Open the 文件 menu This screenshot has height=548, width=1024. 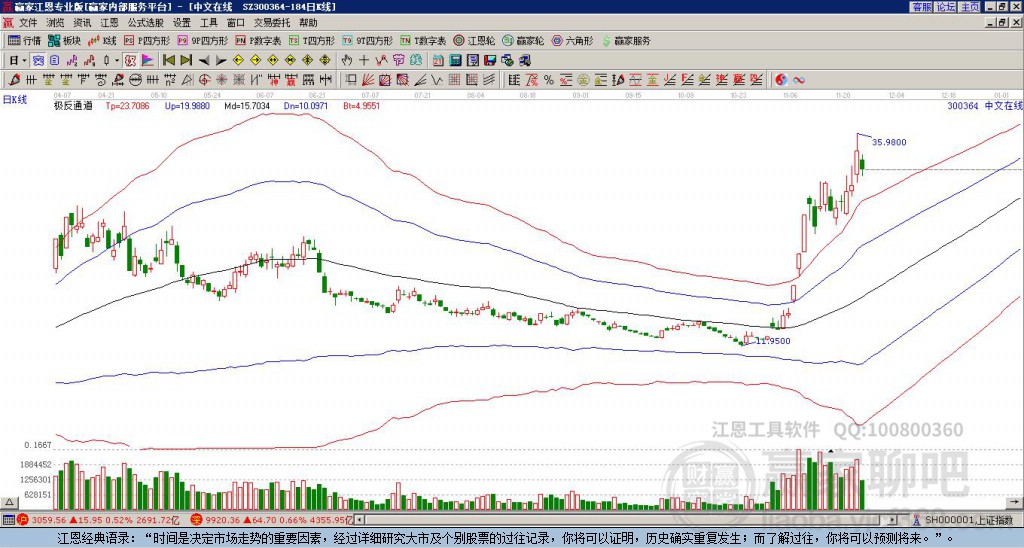pyautogui.click(x=28, y=23)
